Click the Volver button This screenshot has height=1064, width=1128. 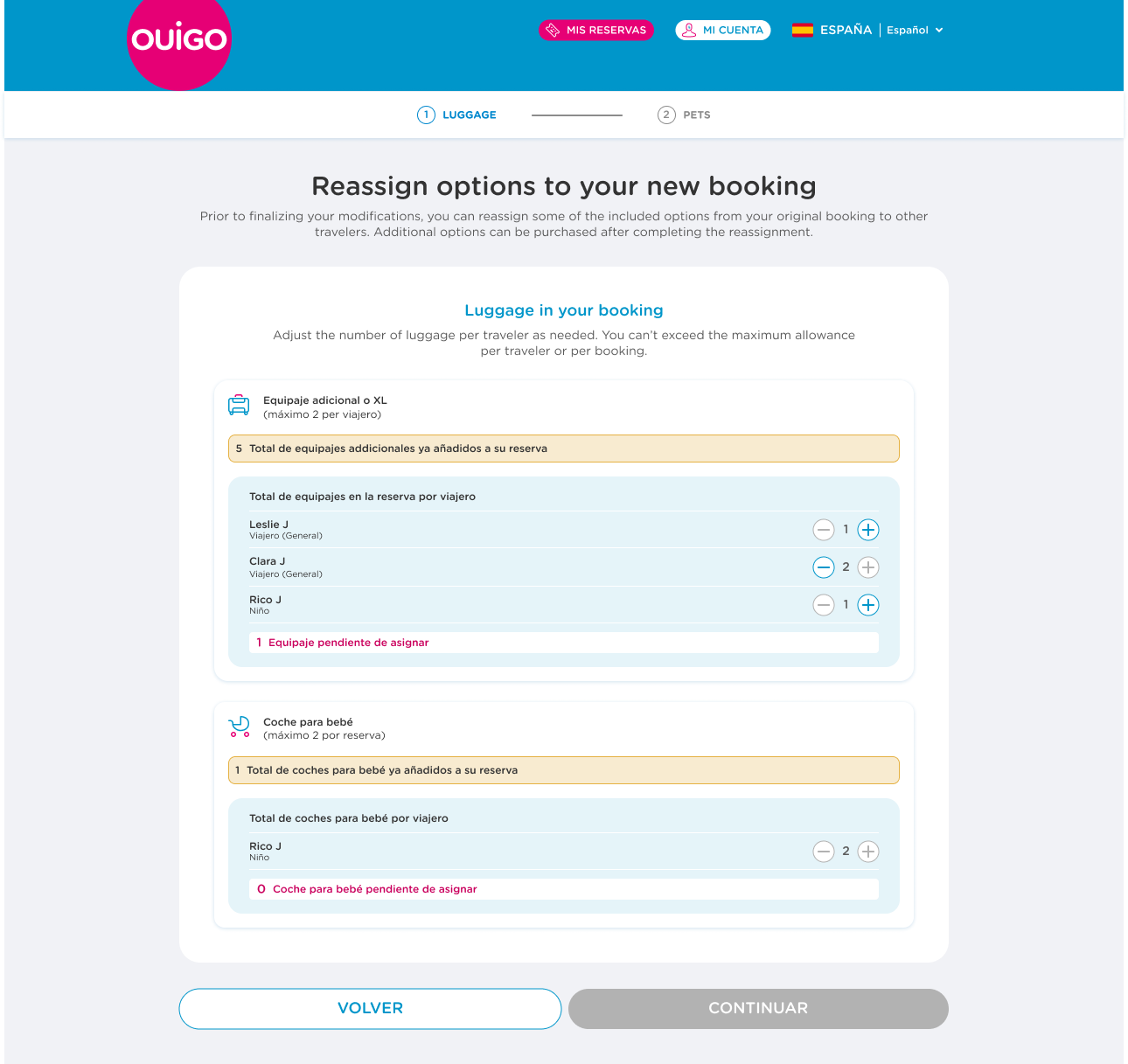(x=370, y=1008)
